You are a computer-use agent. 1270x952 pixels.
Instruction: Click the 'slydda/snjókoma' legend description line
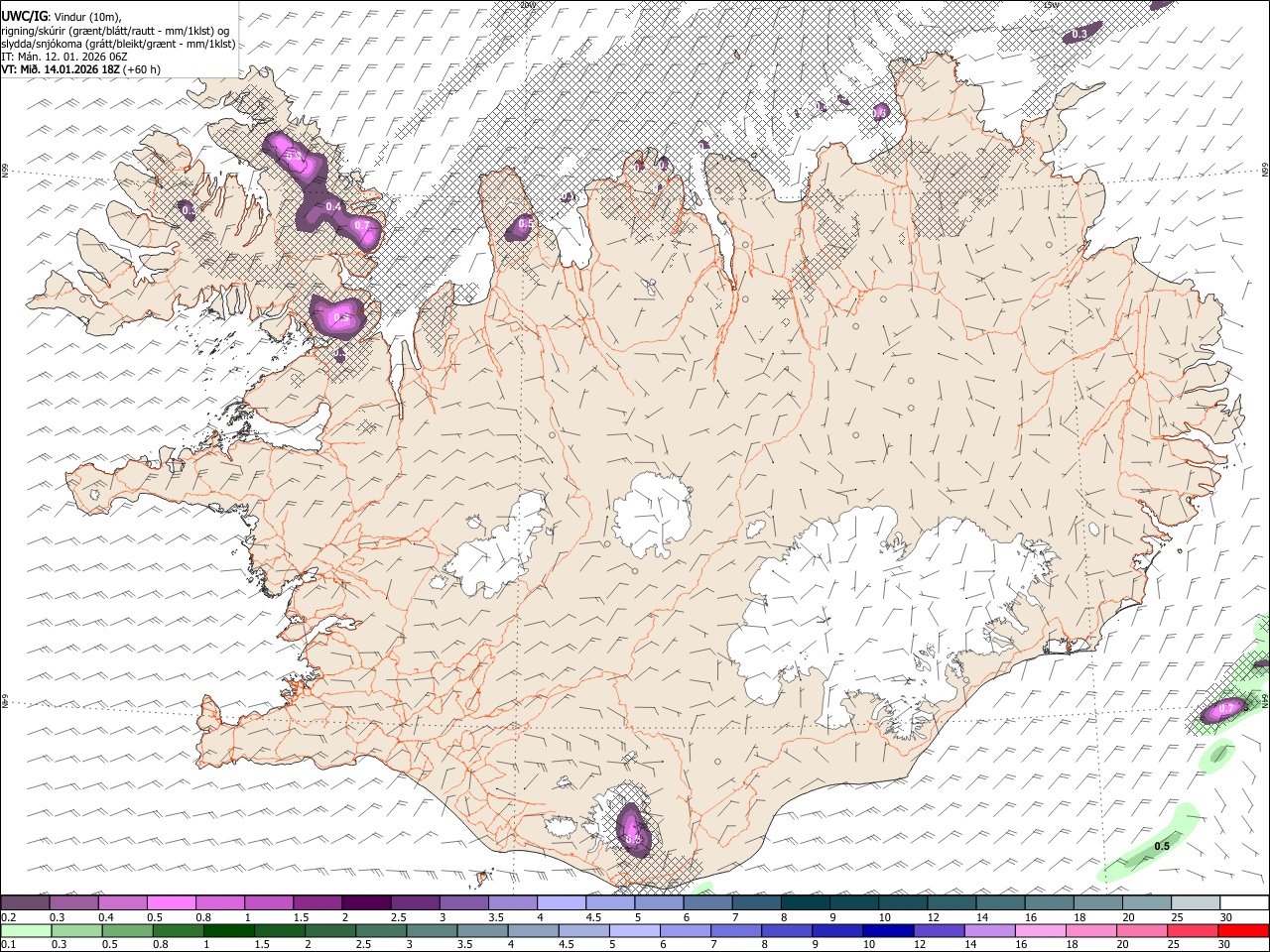coord(118,44)
